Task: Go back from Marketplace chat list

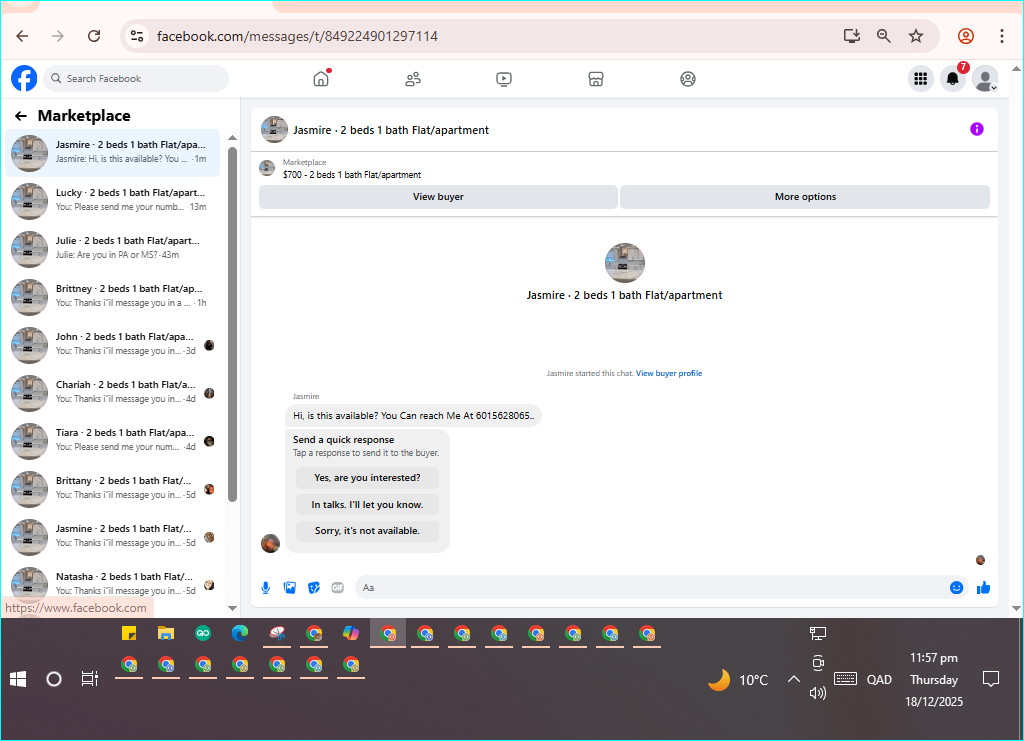Action: [21, 116]
